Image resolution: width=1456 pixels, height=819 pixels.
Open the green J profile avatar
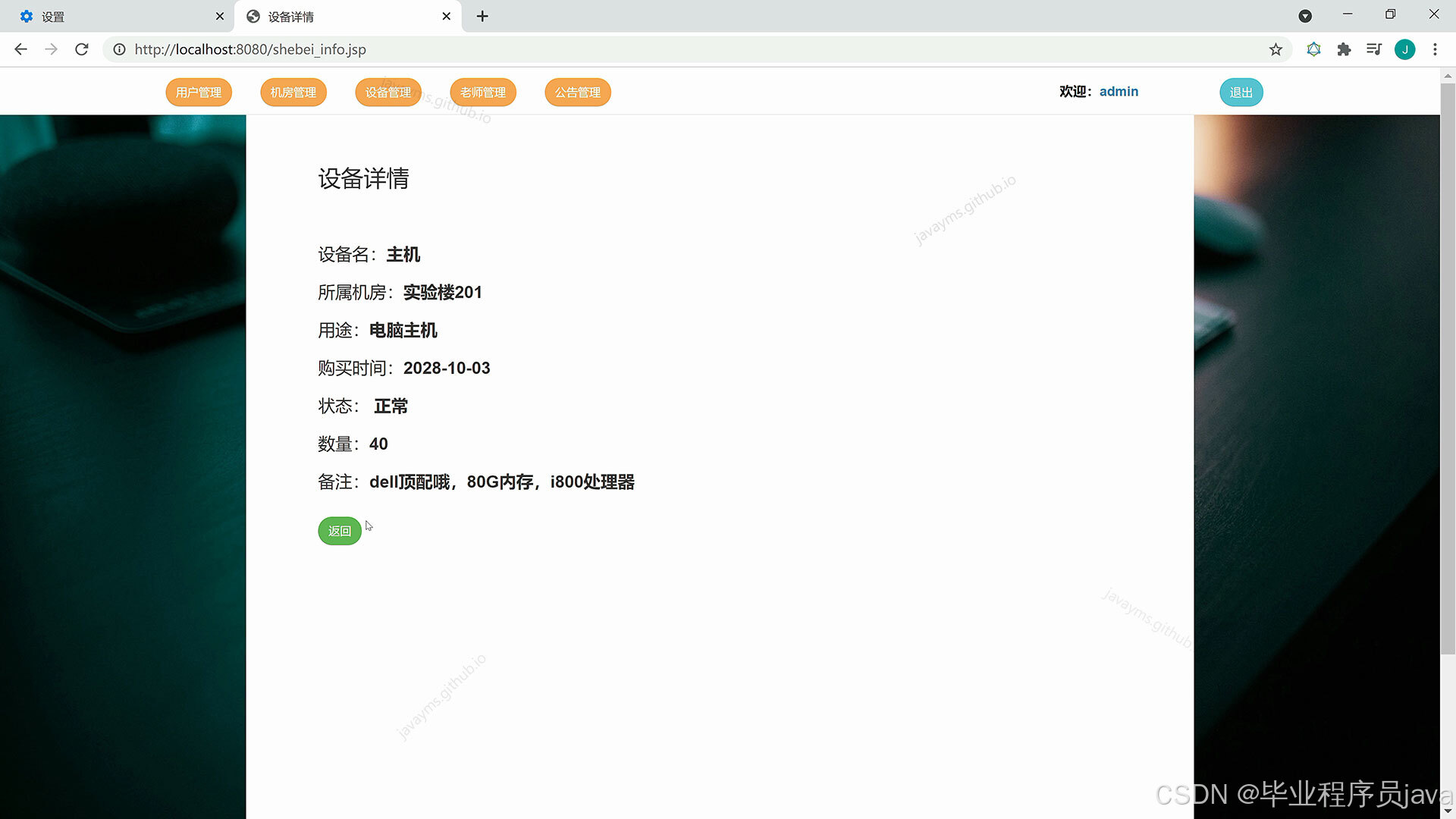coord(1404,49)
